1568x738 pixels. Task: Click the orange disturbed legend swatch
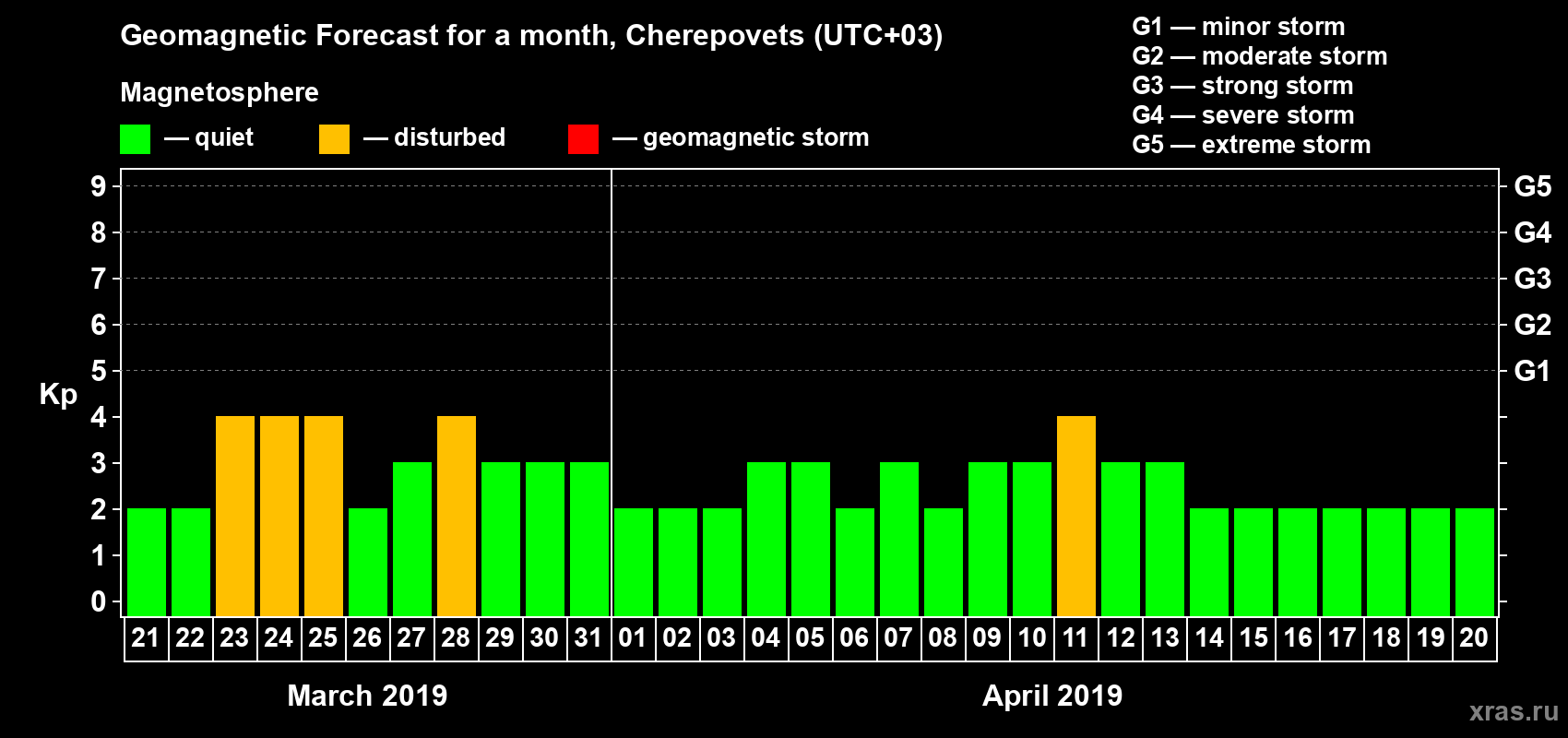point(334,139)
